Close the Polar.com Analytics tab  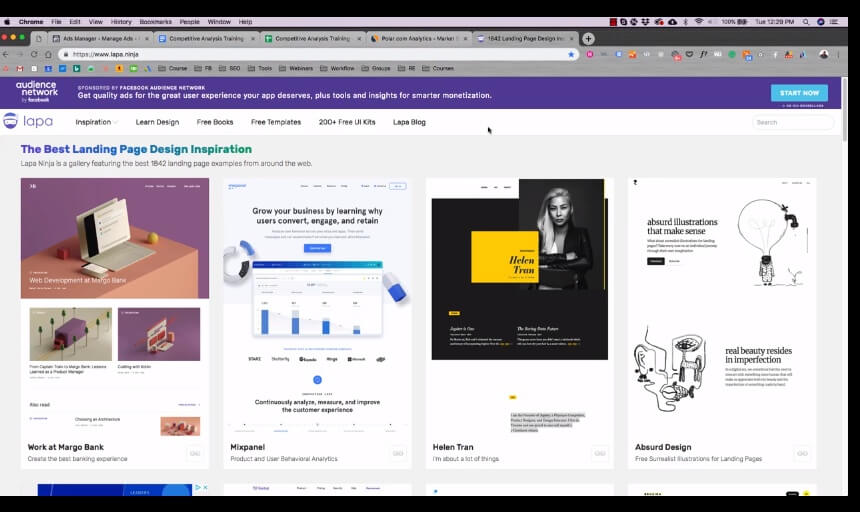[465, 38]
